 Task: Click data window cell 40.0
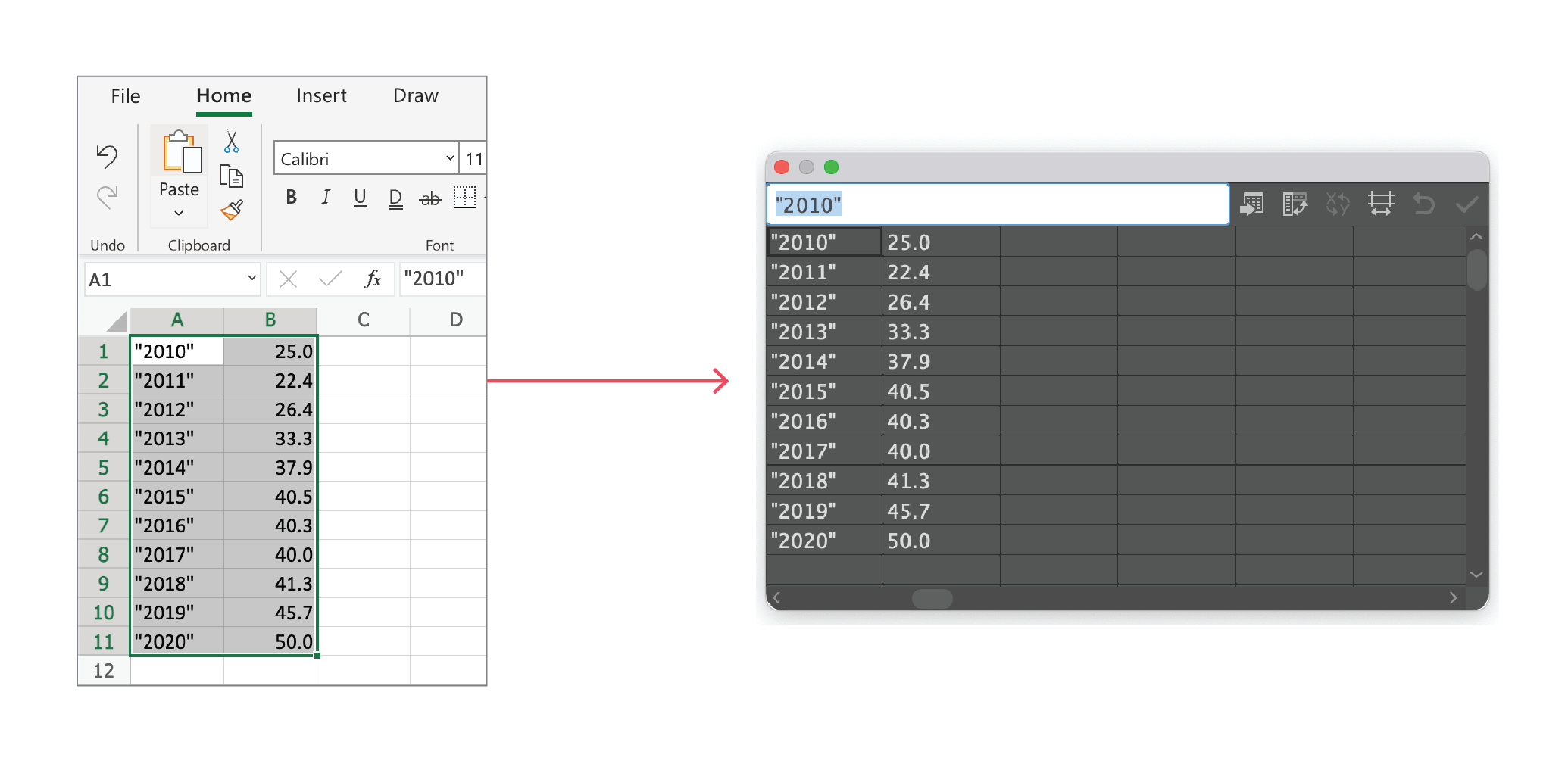(x=941, y=451)
